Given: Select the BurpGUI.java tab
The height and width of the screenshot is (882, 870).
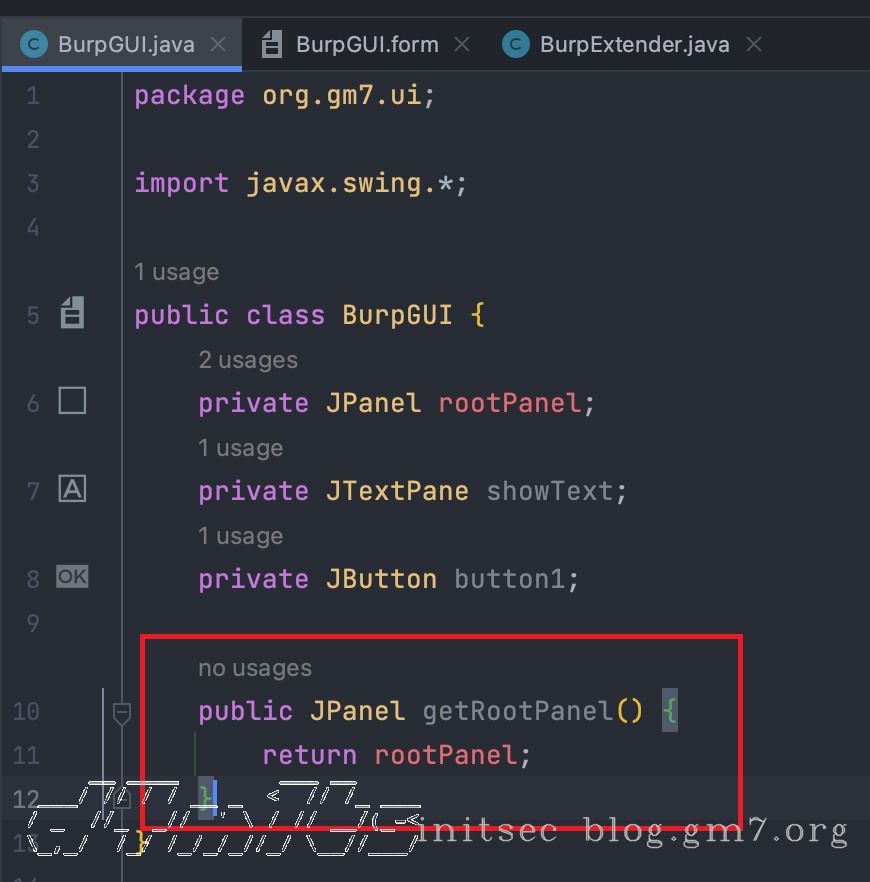Looking at the screenshot, I should (126, 45).
